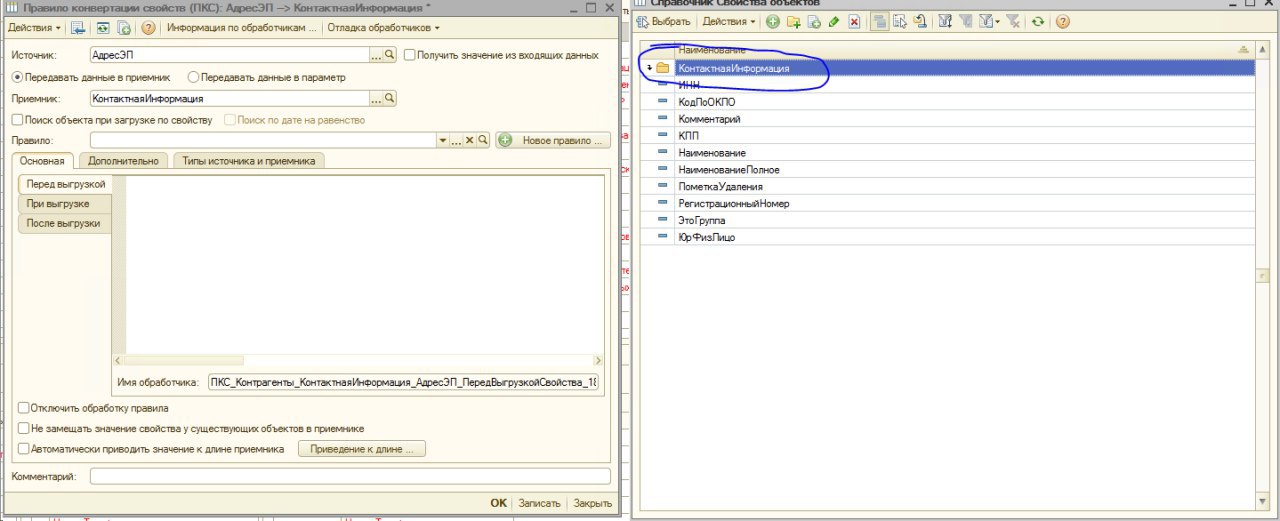The height and width of the screenshot is (521, 1280).
Task: Open help icon in Свойства объектов toolbar
Action: click(1062, 21)
